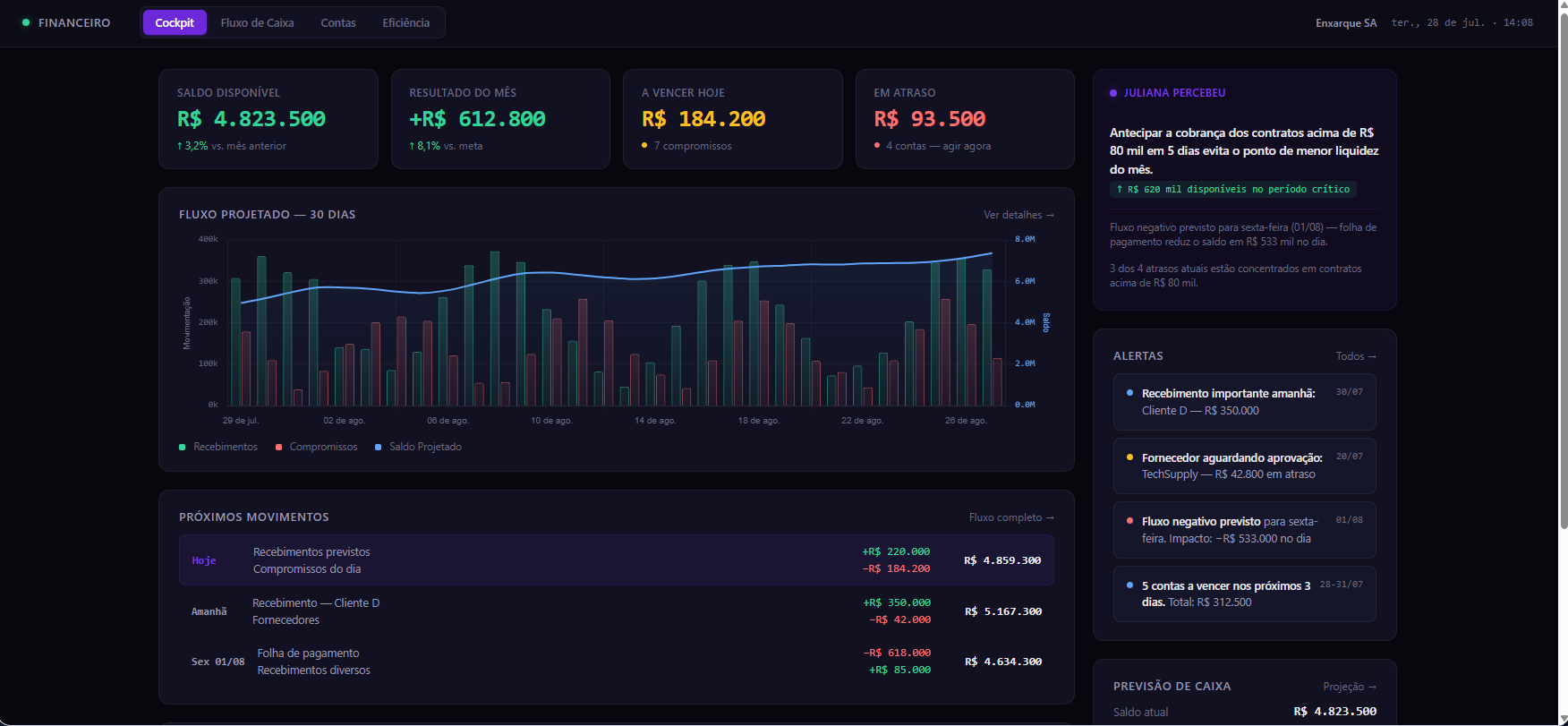1568x726 pixels.
Task: Open the Projeção link in Previsão de Caixa
Action: (1350, 687)
